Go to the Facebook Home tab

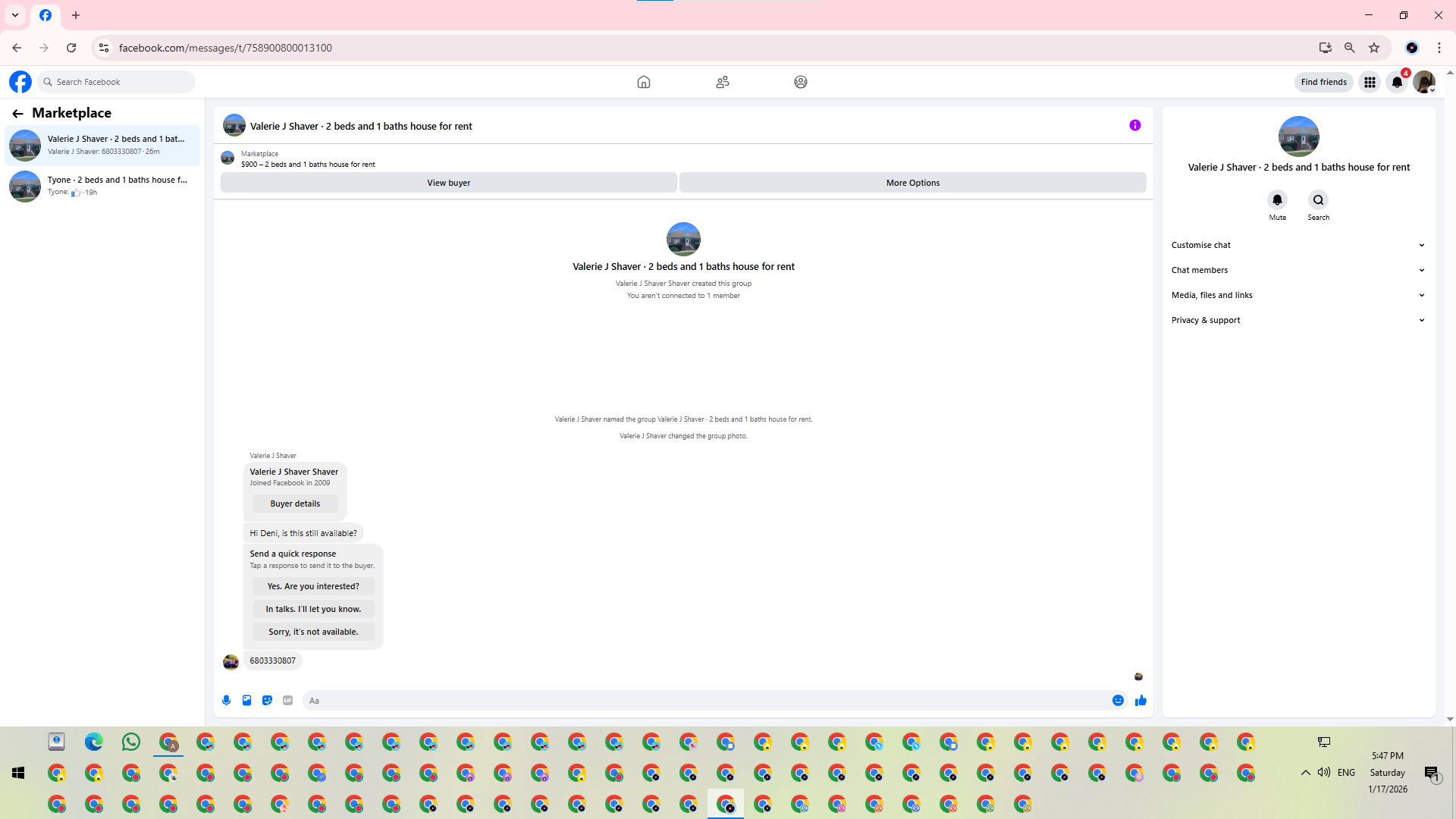coord(643,82)
